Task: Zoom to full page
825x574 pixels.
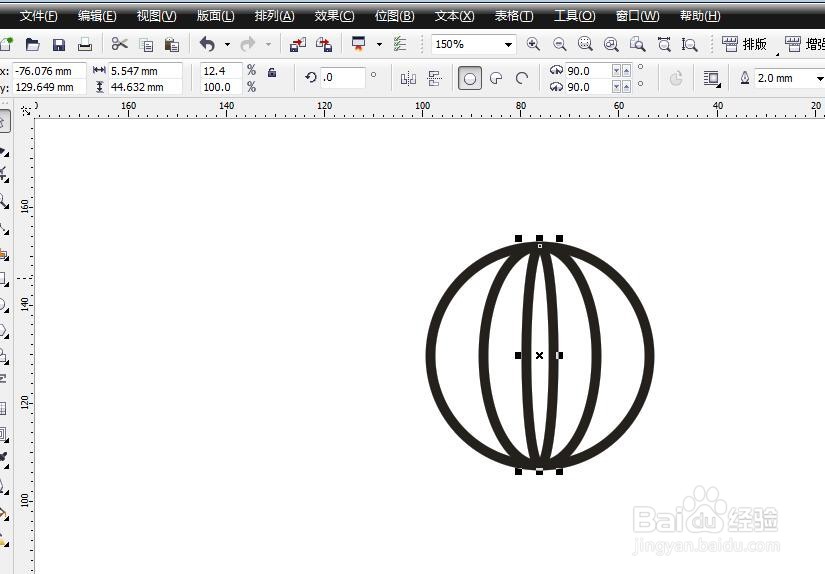Action: coord(638,44)
